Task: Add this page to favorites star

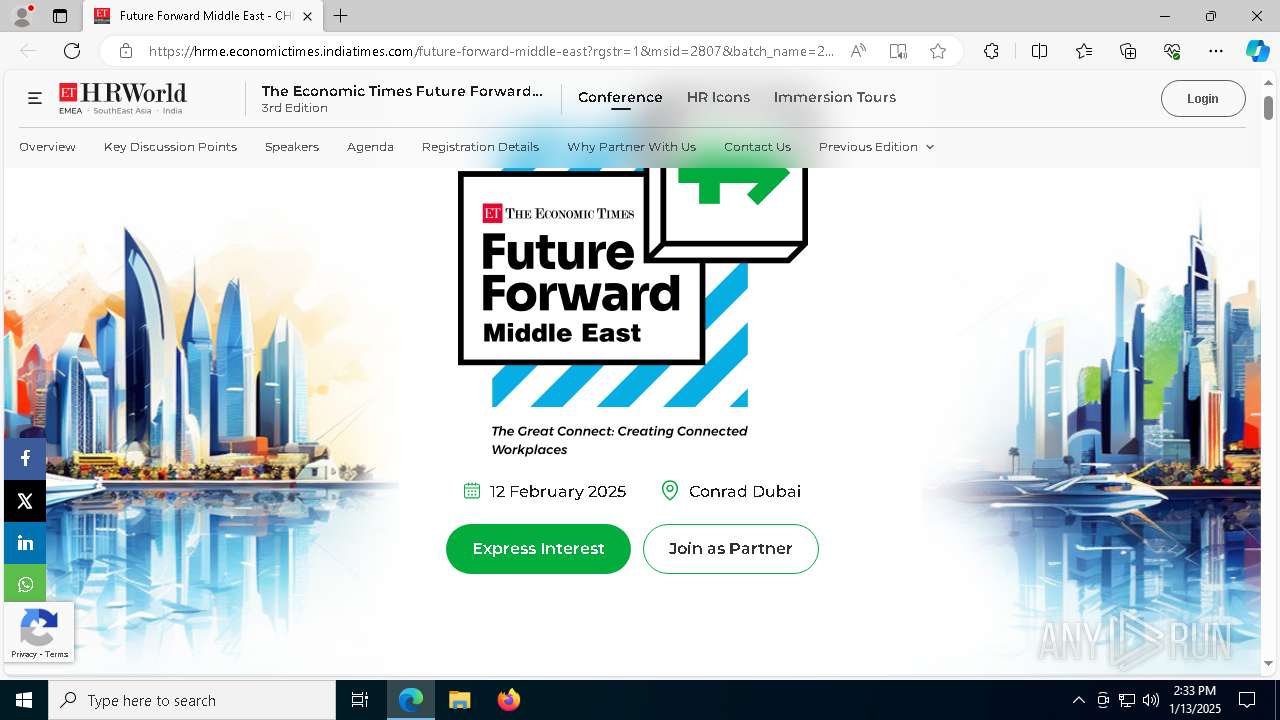Action: point(938,51)
